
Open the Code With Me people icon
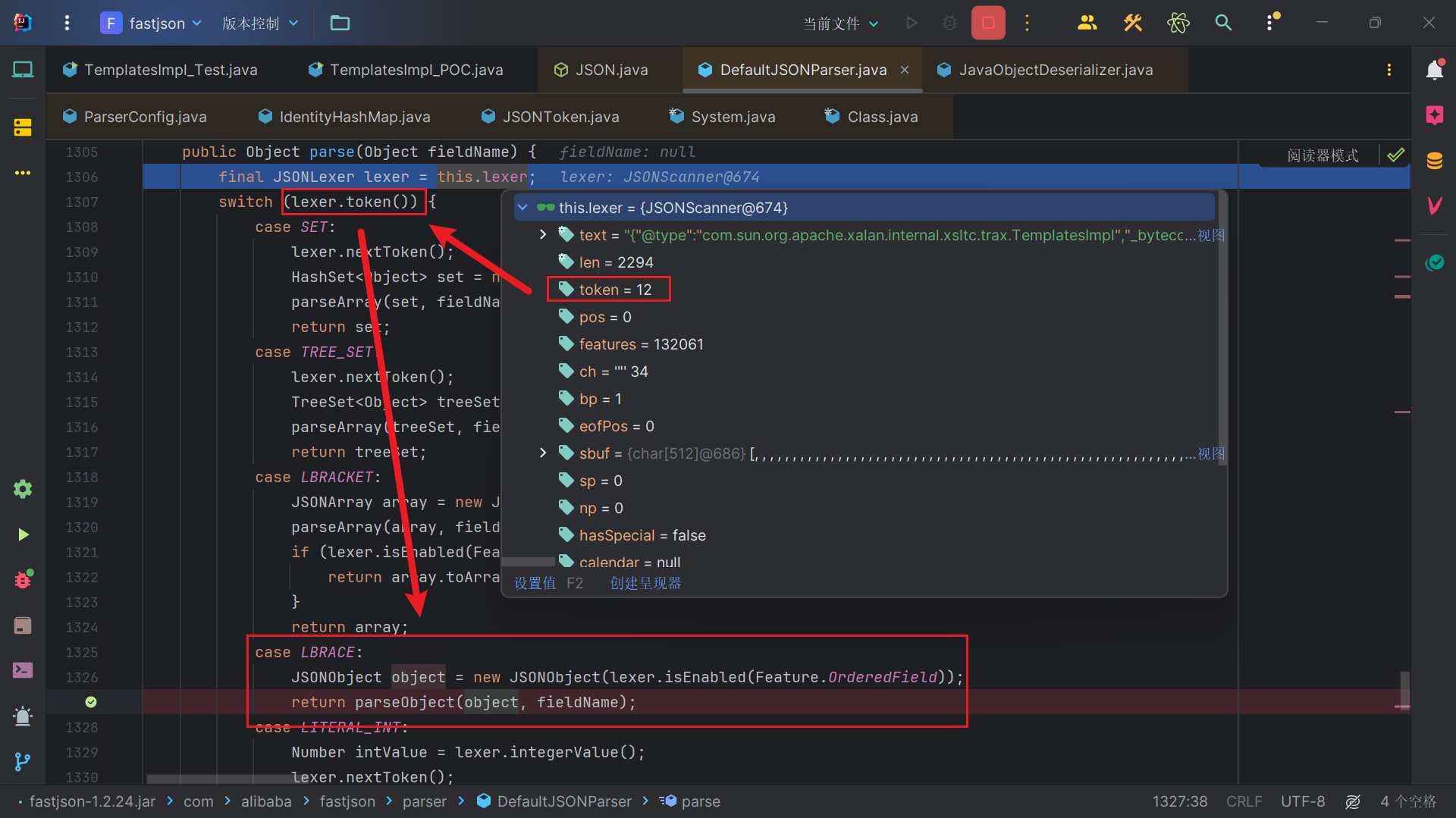[x=1087, y=23]
